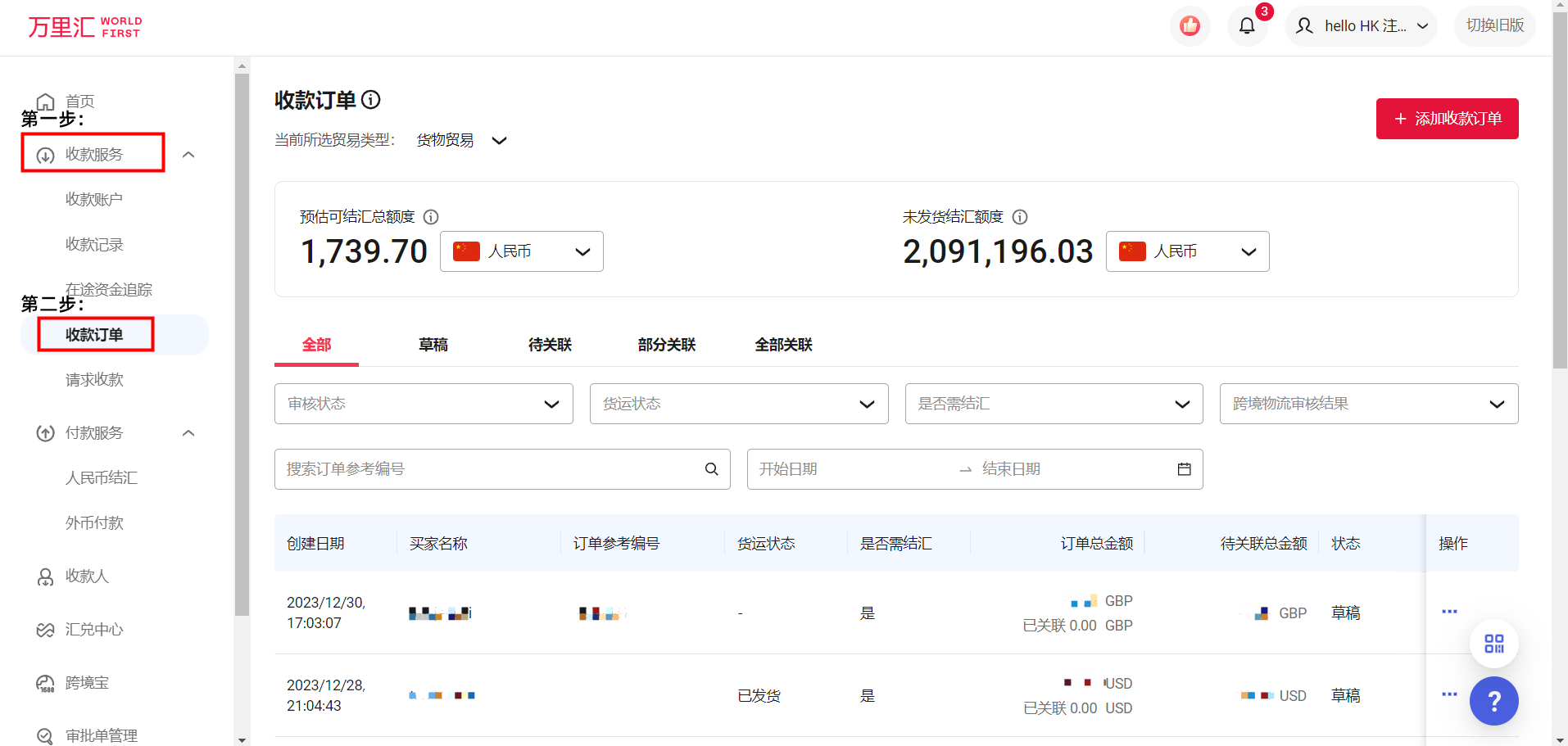The height and width of the screenshot is (746, 1568).
Task: Collapse the 付款服务 sidebar section
Action: [x=188, y=433]
